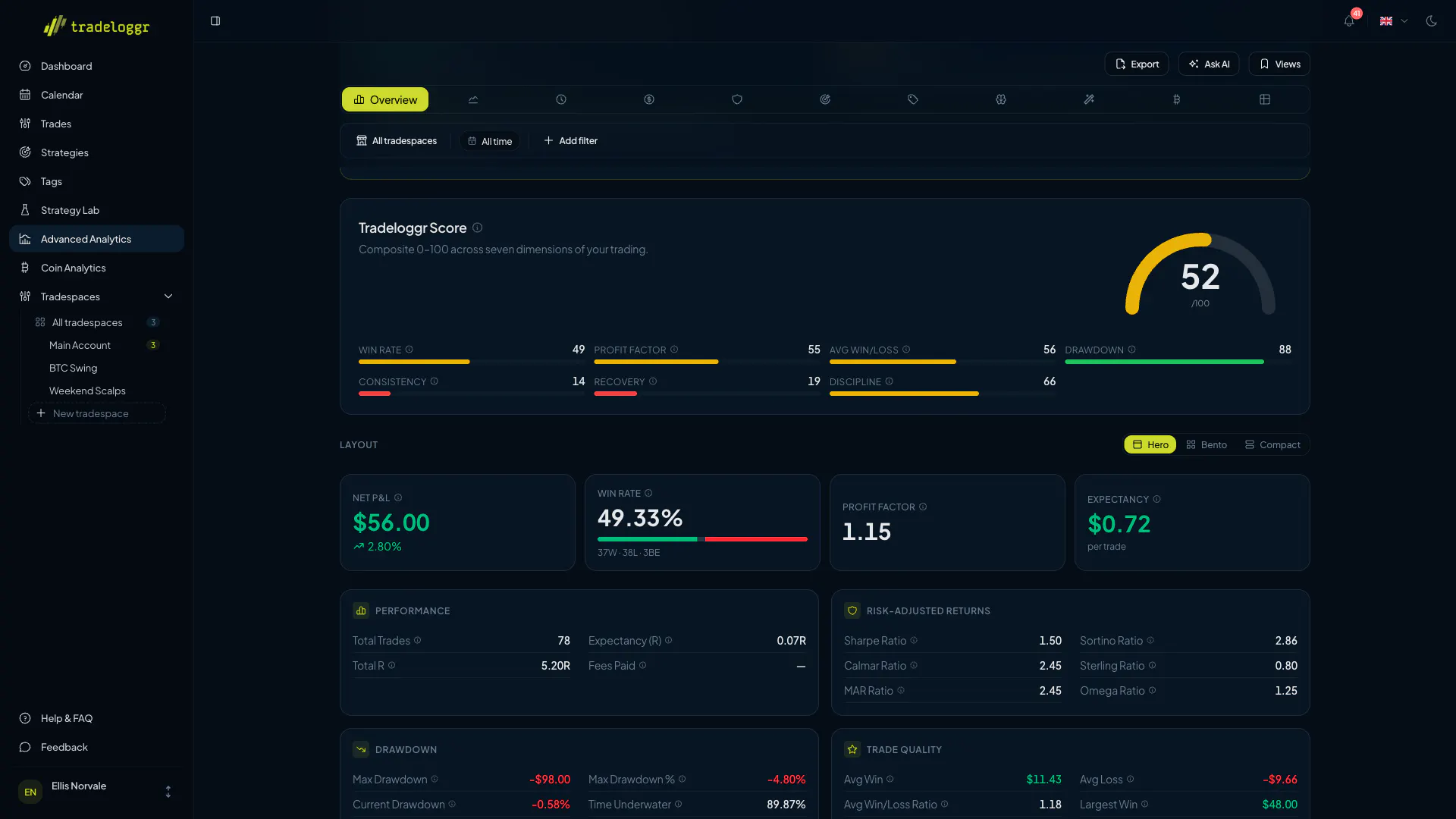This screenshot has height=819, width=1456.
Task: Select the BTC Swing tradespace
Action: click(97, 368)
